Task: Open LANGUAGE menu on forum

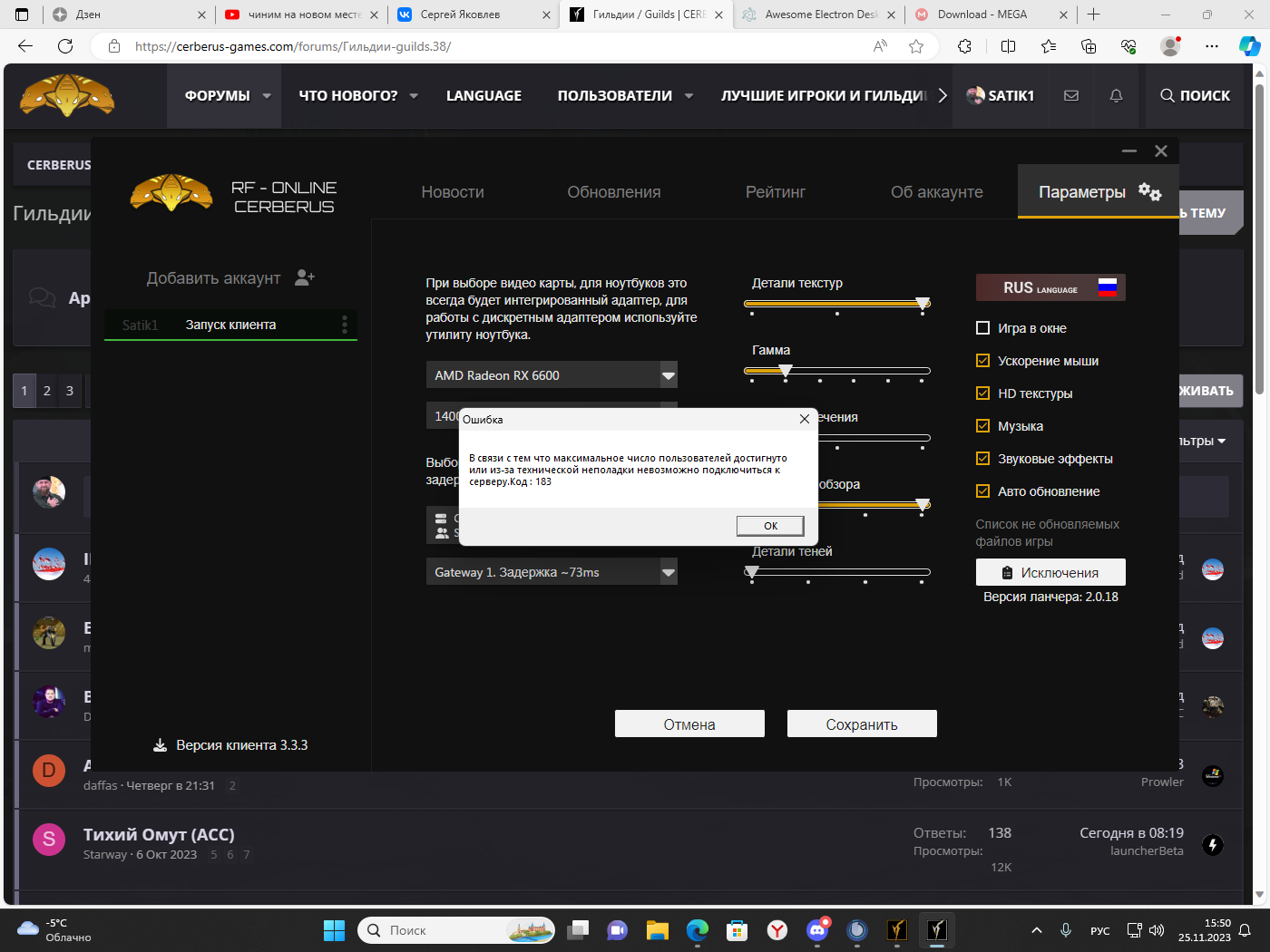Action: click(x=484, y=95)
